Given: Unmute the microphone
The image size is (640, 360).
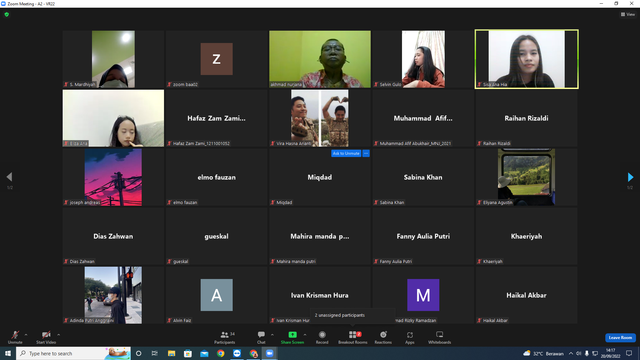Looking at the screenshot, I should [15, 337].
